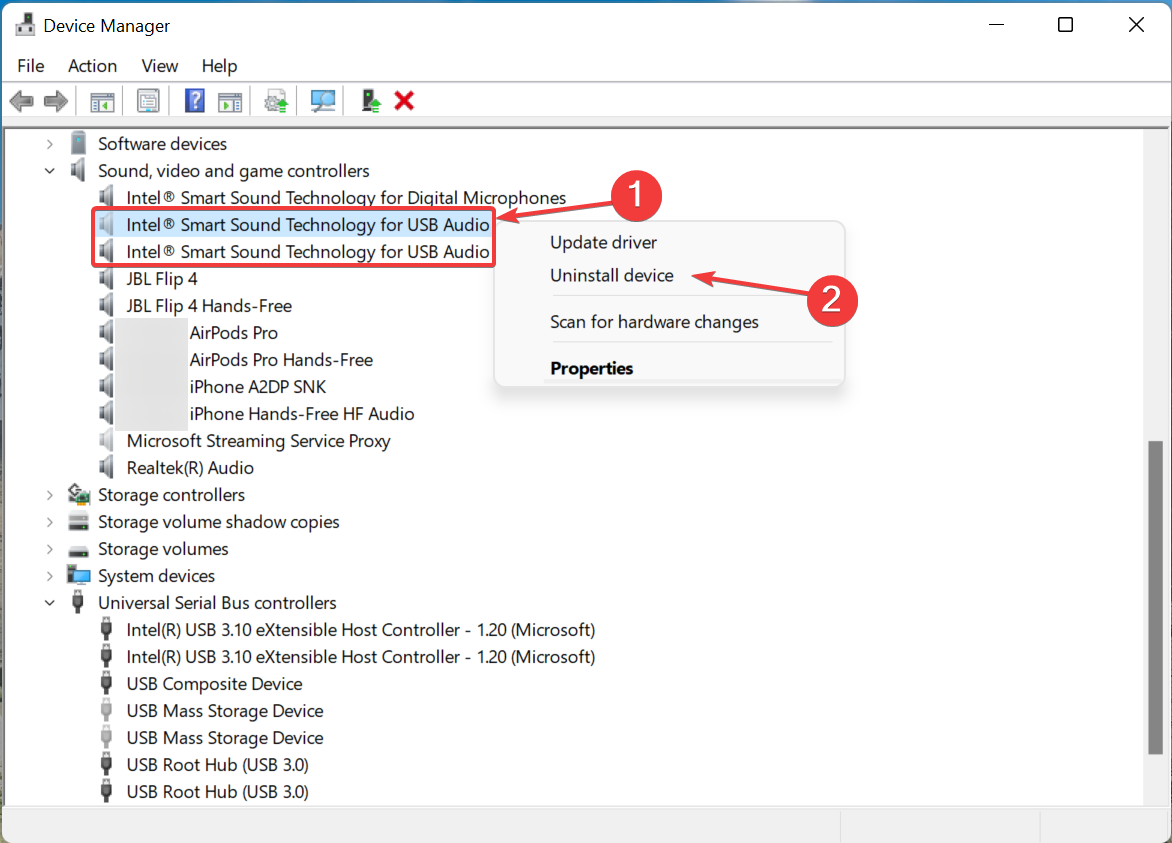Screen dimensions: 1172x843
Task: Click Storage volume shadow copies icon
Action: (x=78, y=522)
